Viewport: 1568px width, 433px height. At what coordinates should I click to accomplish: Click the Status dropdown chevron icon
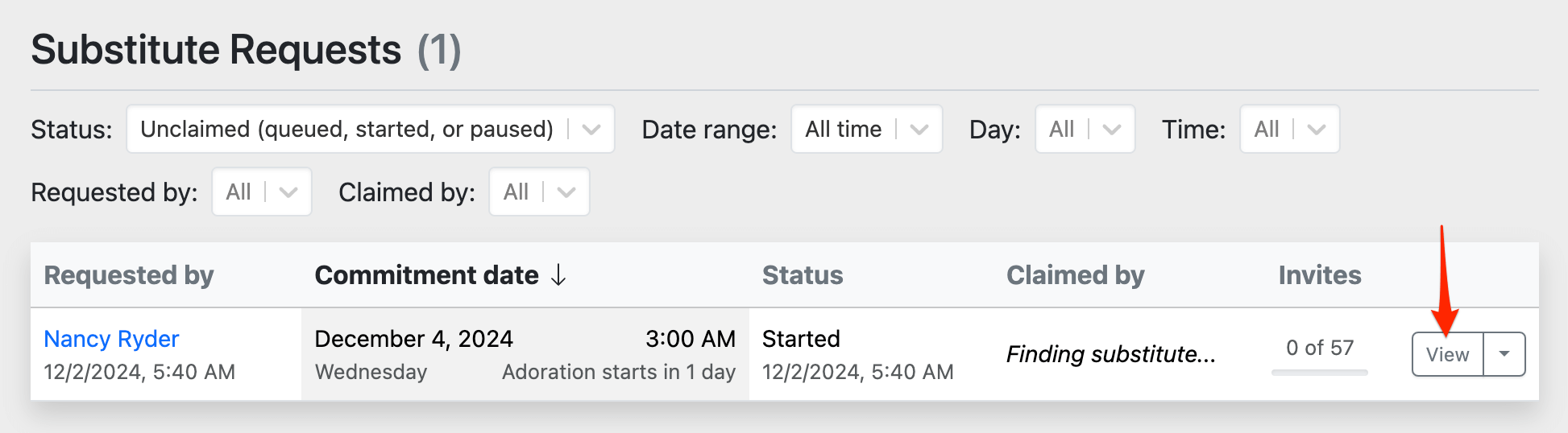[591, 130]
